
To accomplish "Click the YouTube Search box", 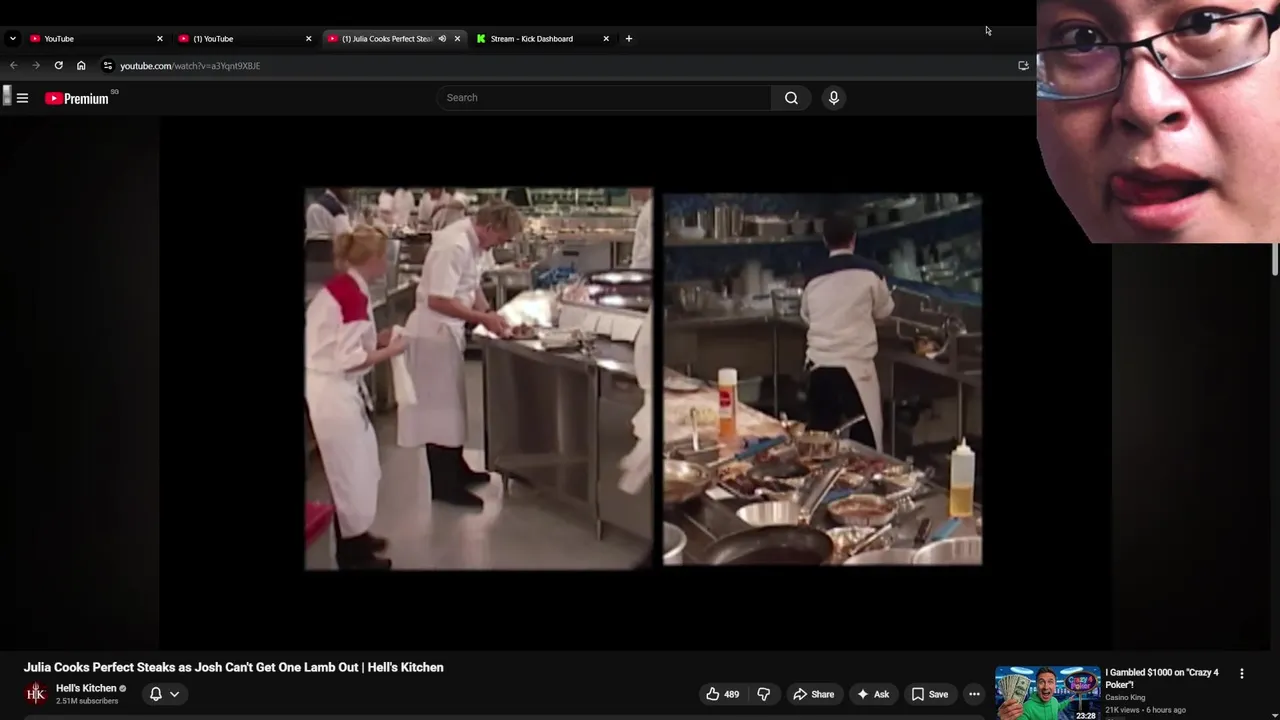I will (x=603, y=98).
